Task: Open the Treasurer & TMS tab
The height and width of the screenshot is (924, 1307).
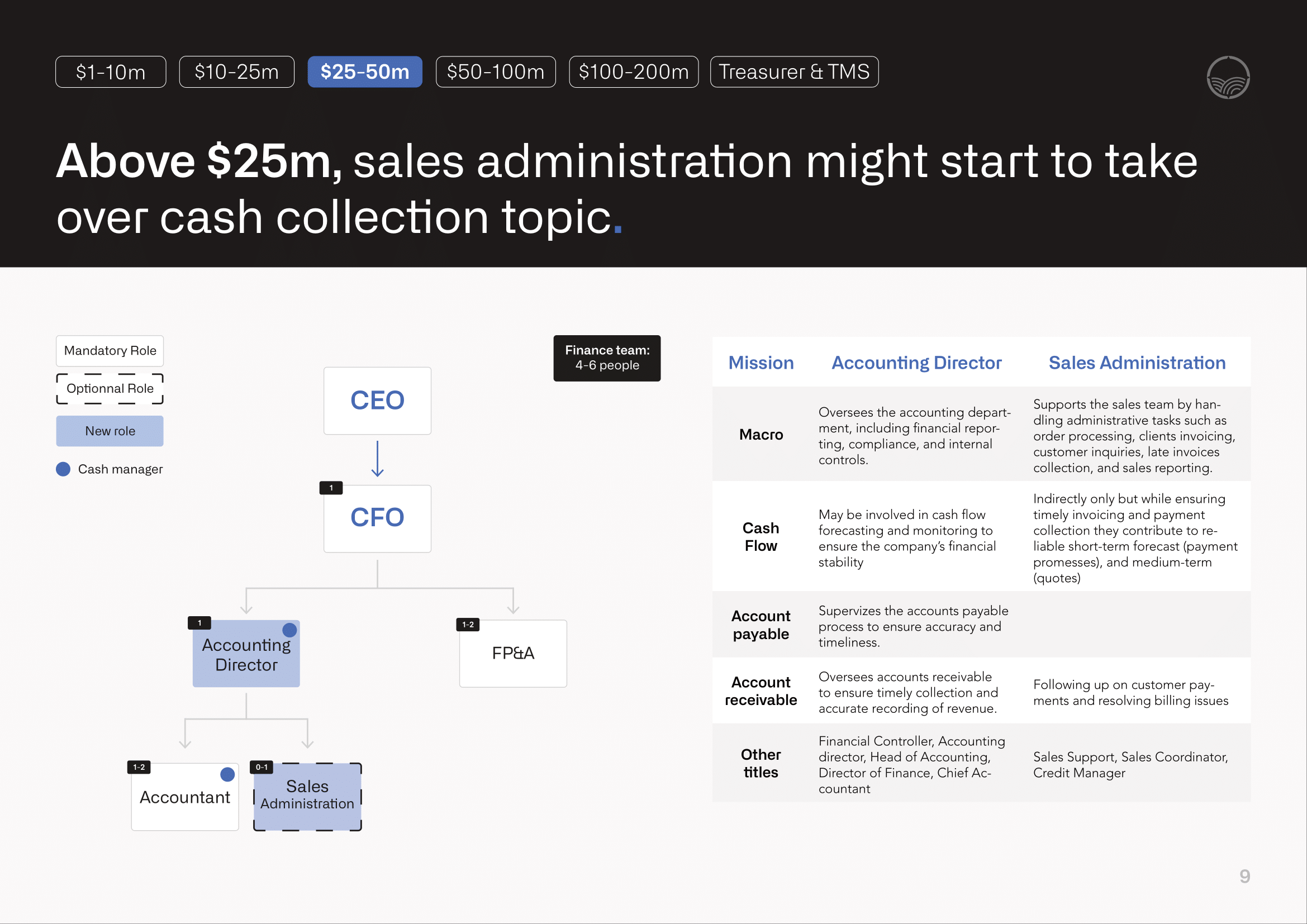Action: pos(793,72)
